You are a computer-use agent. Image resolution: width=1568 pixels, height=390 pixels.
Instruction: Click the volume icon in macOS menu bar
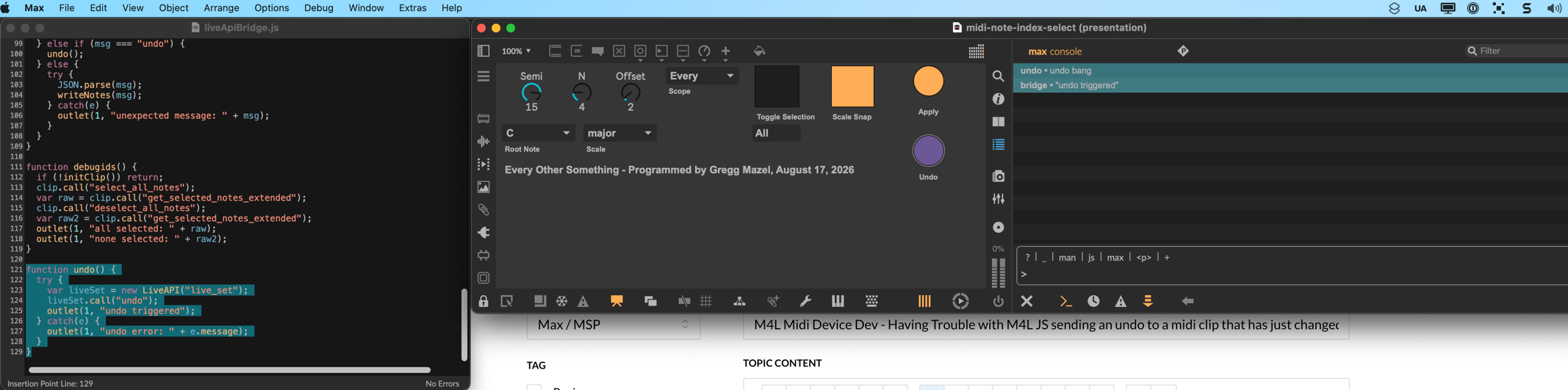pos(1554,8)
